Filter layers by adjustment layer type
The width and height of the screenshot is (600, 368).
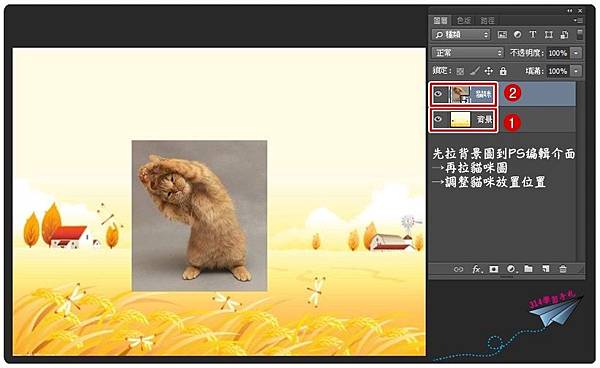tap(517, 34)
